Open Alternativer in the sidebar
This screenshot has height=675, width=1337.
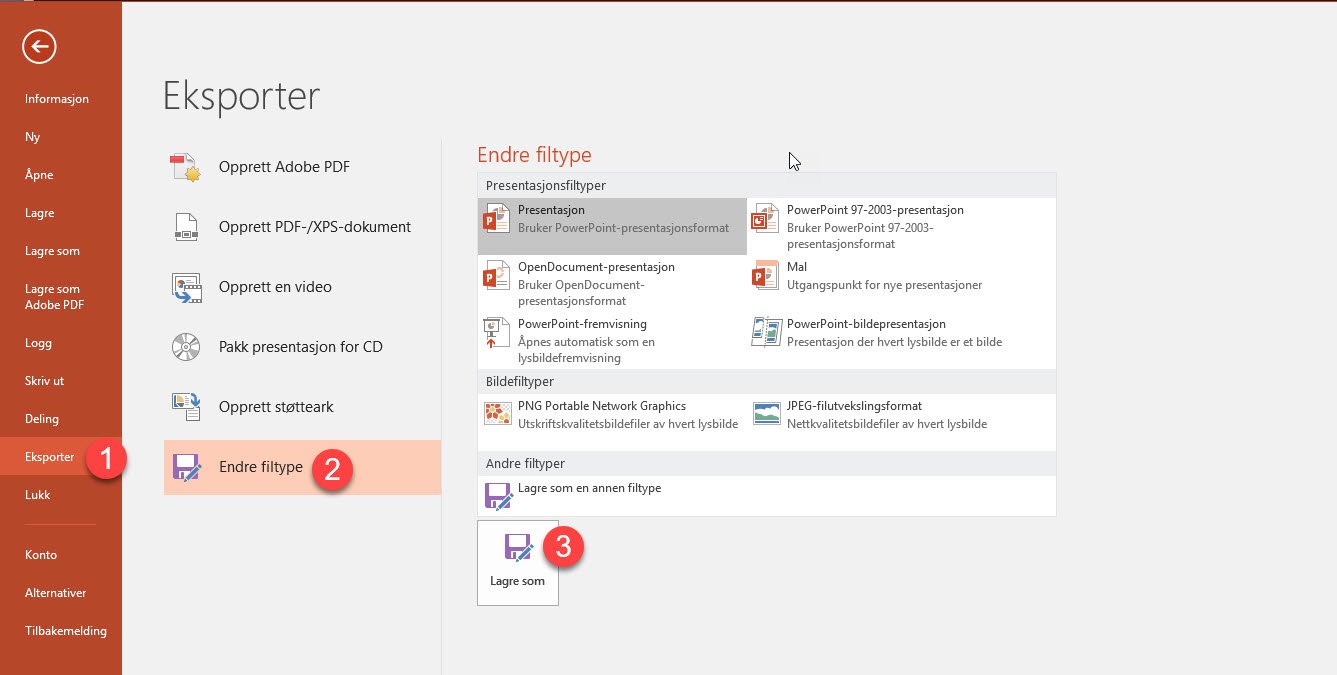click(x=56, y=593)
